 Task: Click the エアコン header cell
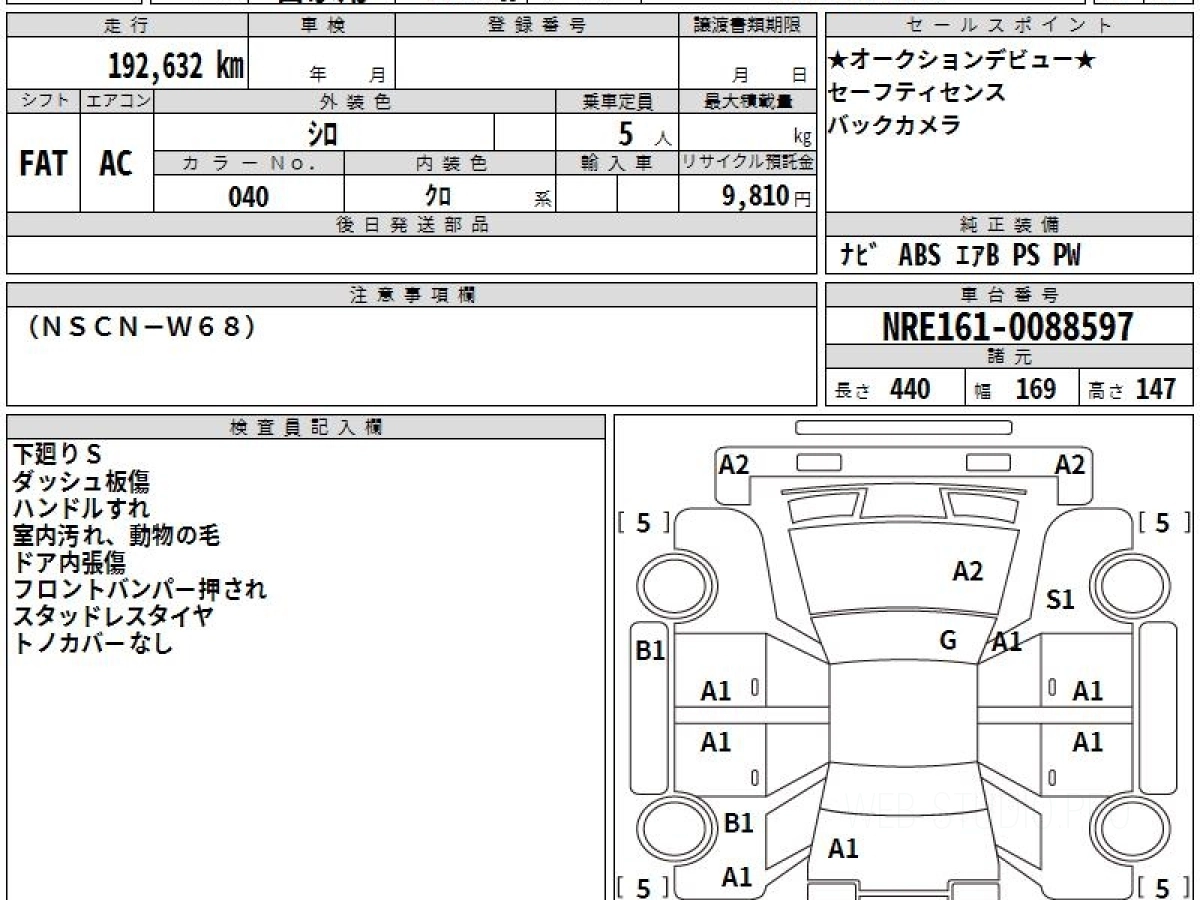(117, 101)
